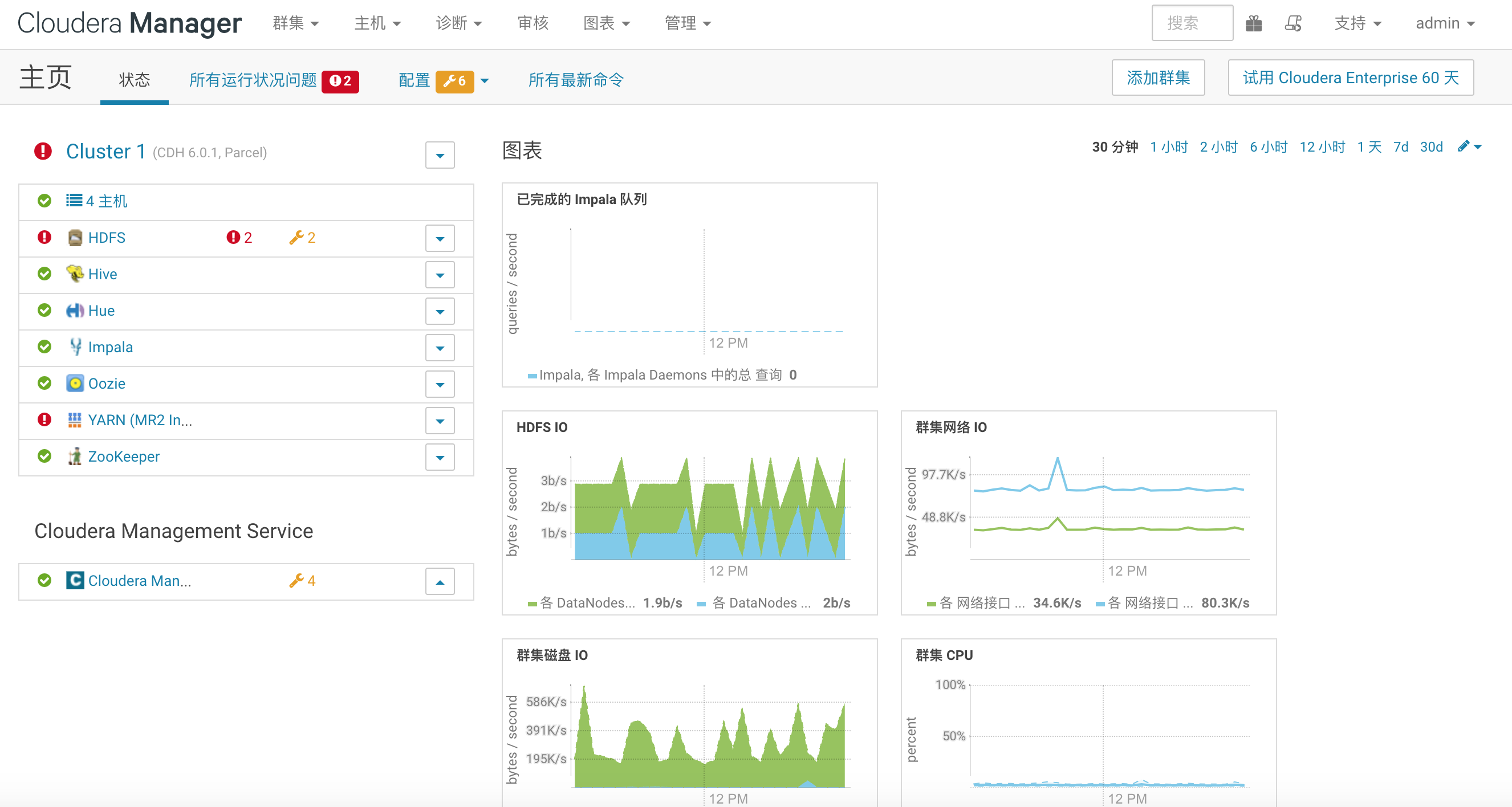Select the 状态 tab
This screenshot has height=807, width=1512.
coord(135,80)
